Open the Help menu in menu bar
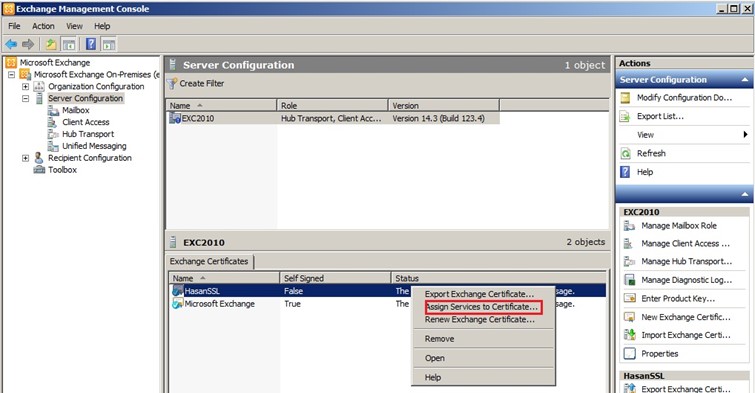Viewport: 755px width, 393px height. 102,26
